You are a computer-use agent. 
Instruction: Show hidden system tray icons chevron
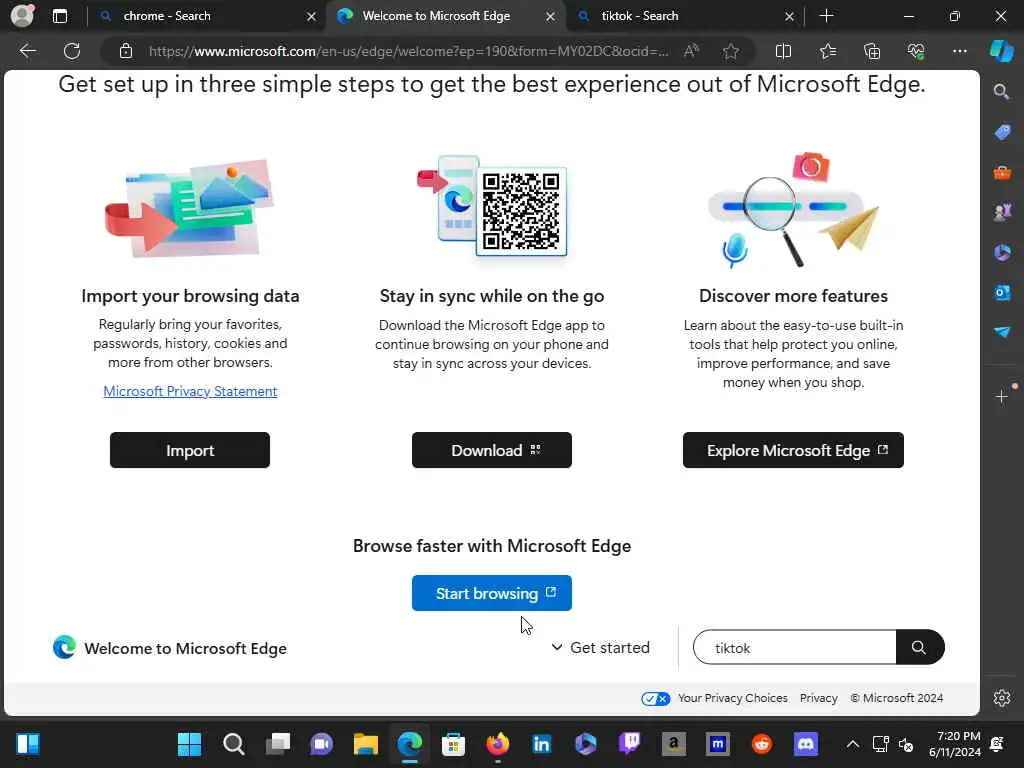point(852,744)
